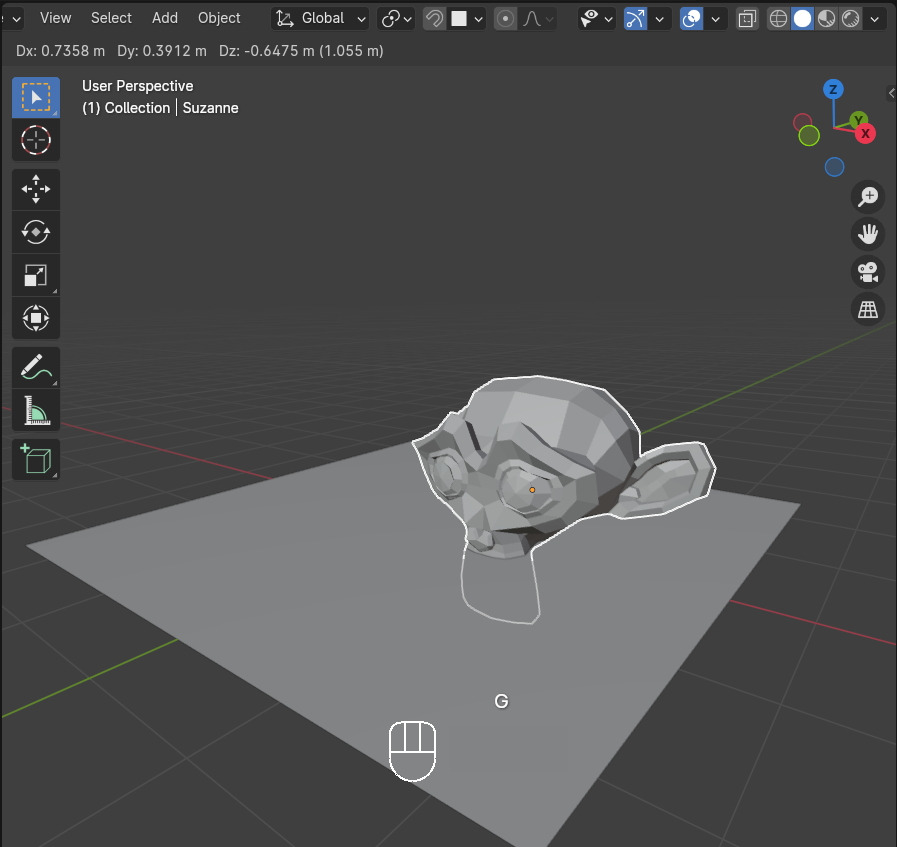Screen dimensions: 897x847
Task: Toggle X-ray mode
Action: click(x=747, y=19)
